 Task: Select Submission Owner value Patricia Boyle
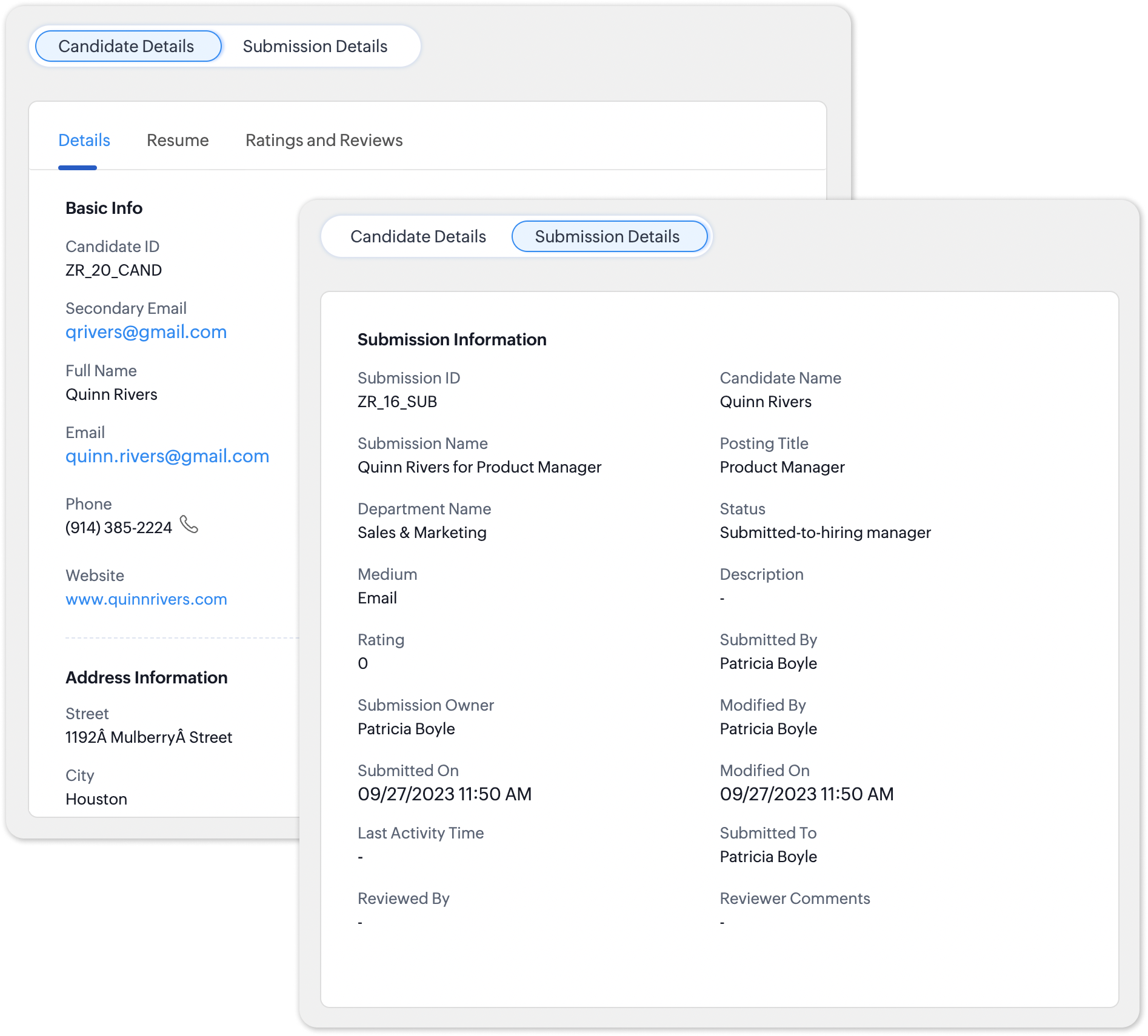(406, 729)
